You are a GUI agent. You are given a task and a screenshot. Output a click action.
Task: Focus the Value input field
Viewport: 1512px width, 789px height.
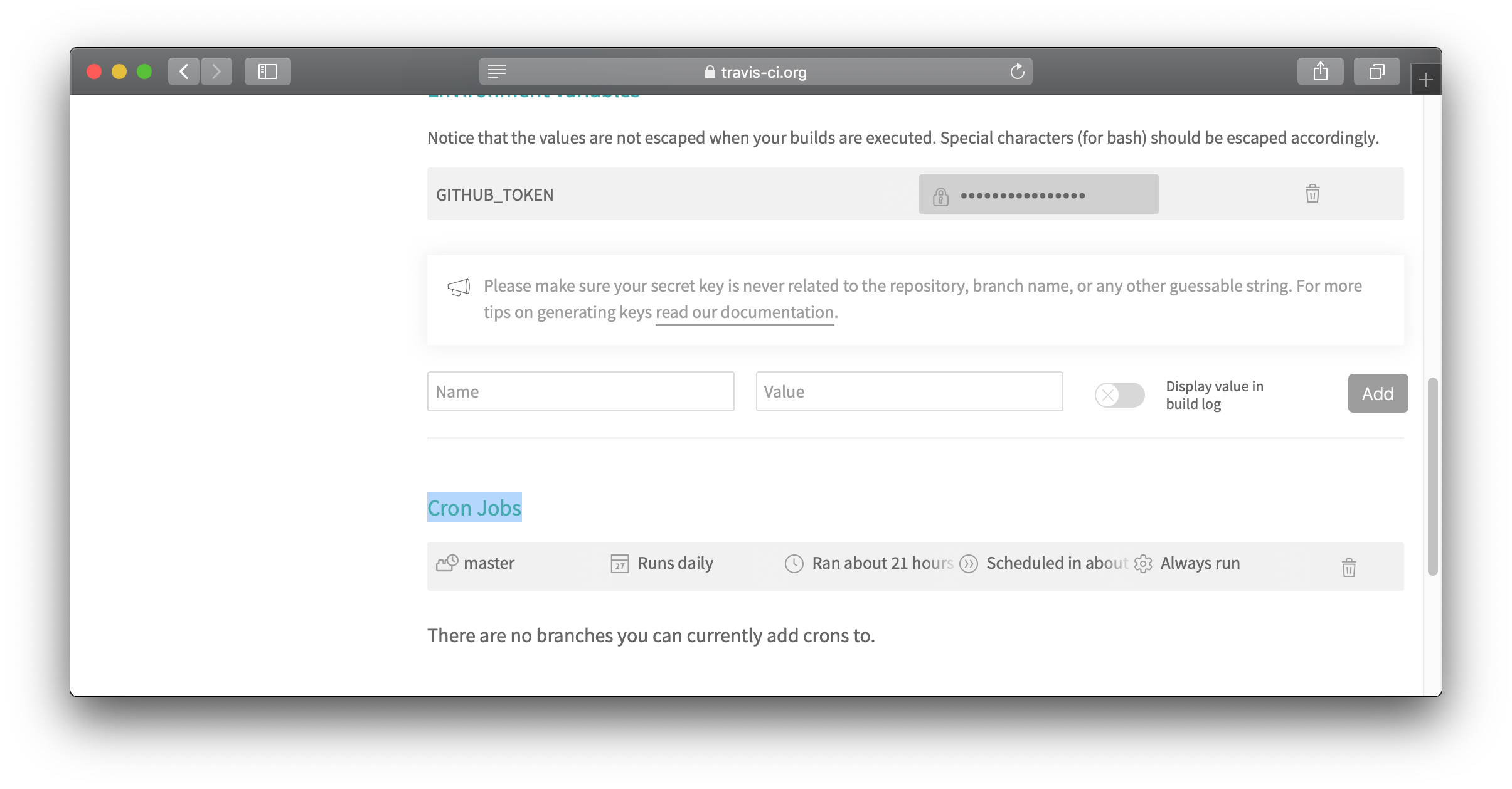[909, 391]
